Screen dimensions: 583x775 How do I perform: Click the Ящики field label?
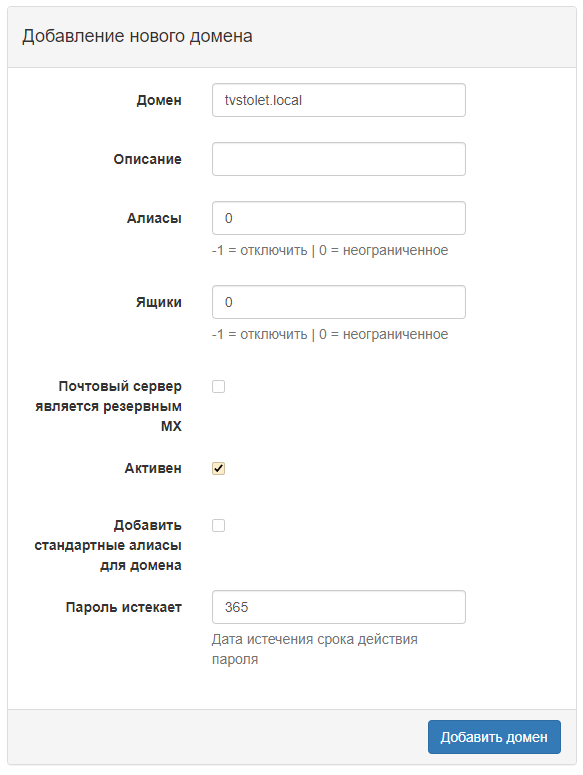pos(159,302)
